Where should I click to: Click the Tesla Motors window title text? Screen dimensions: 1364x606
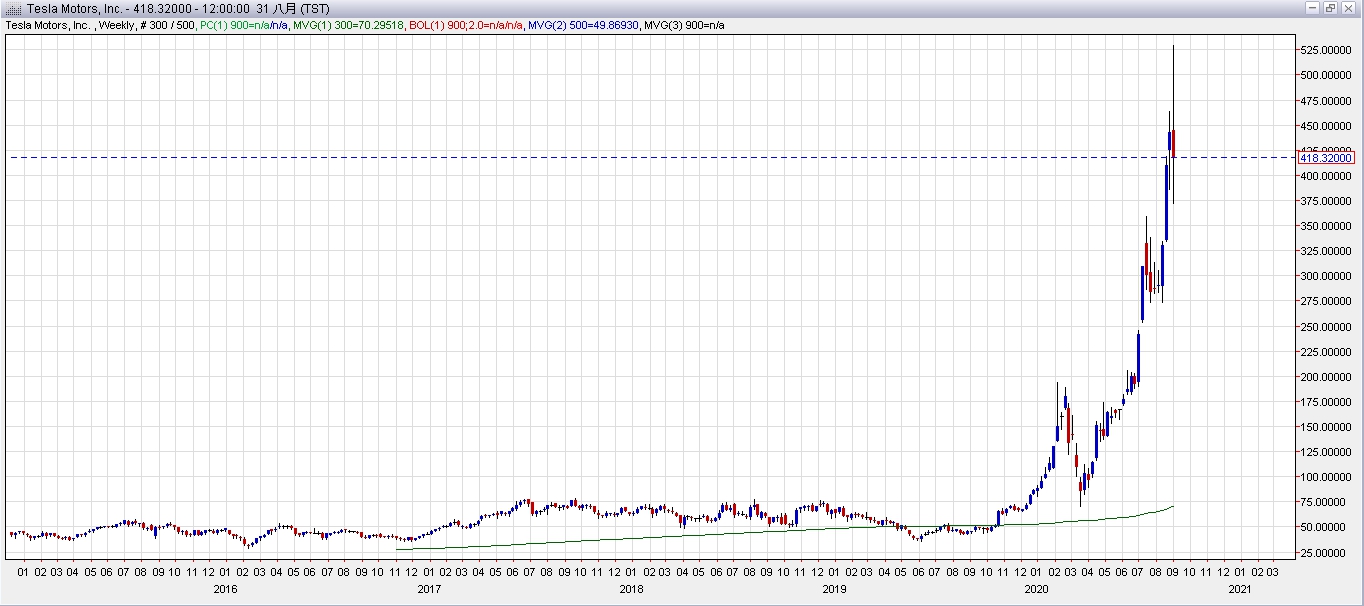[x=178, y=8]
